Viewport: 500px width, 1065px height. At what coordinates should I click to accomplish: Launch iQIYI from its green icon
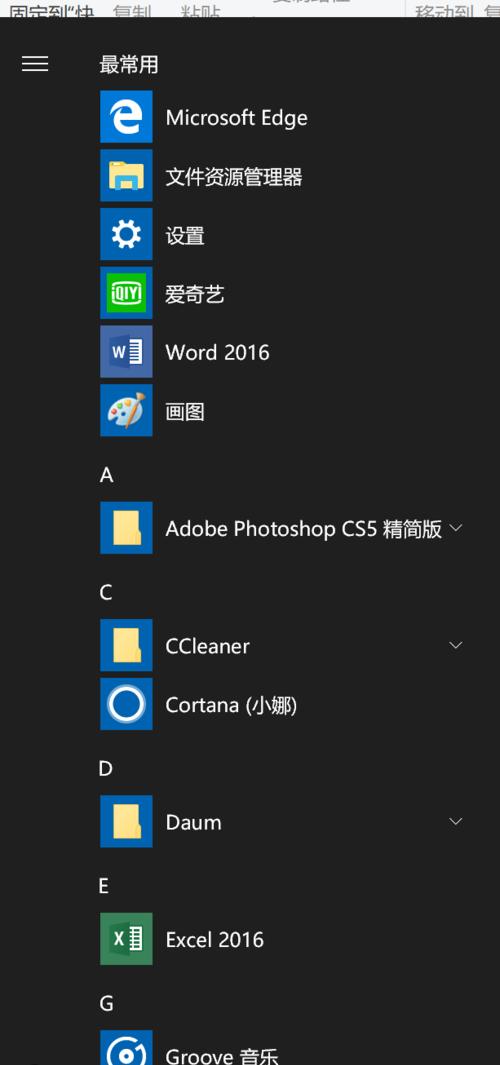(126, 293)
